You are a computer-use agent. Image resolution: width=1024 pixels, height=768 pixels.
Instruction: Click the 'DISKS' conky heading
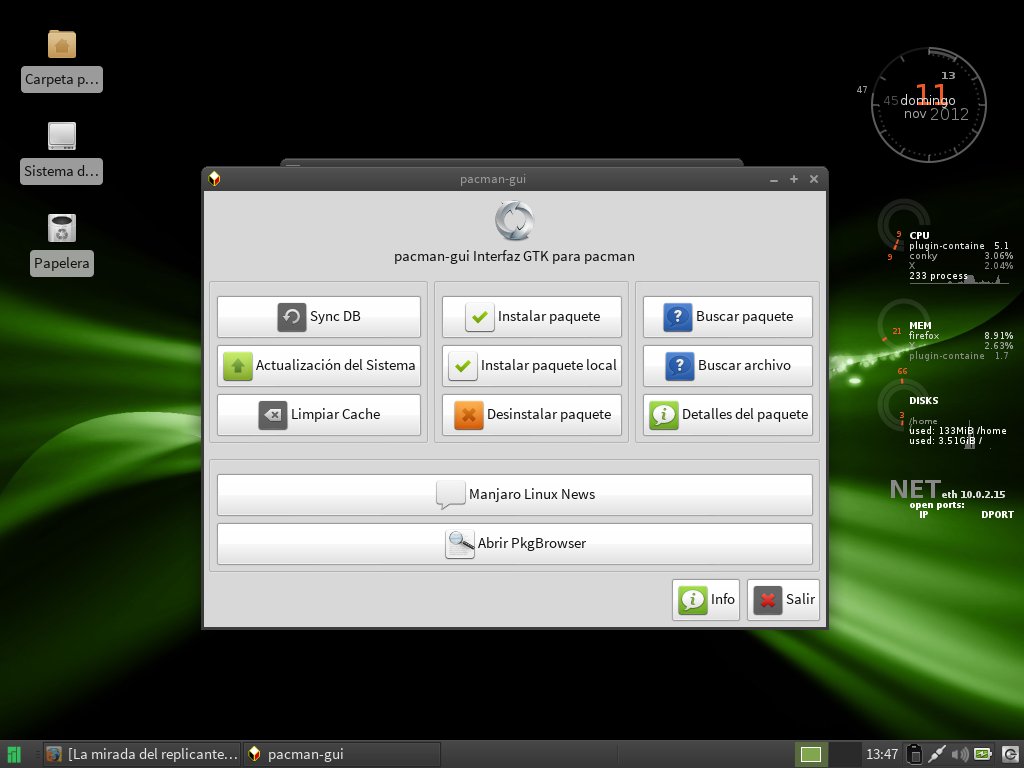923,400
